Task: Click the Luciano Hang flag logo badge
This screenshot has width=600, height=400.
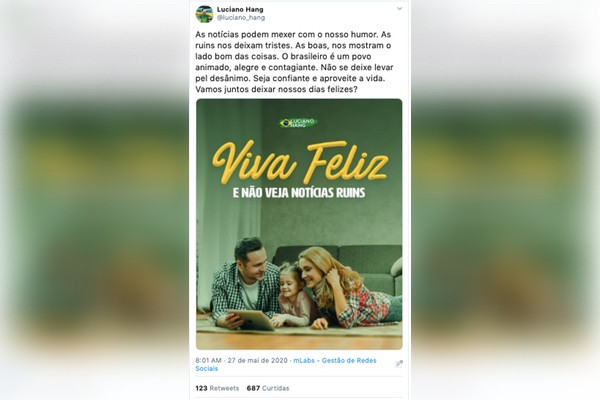Action: click(299, 122)
